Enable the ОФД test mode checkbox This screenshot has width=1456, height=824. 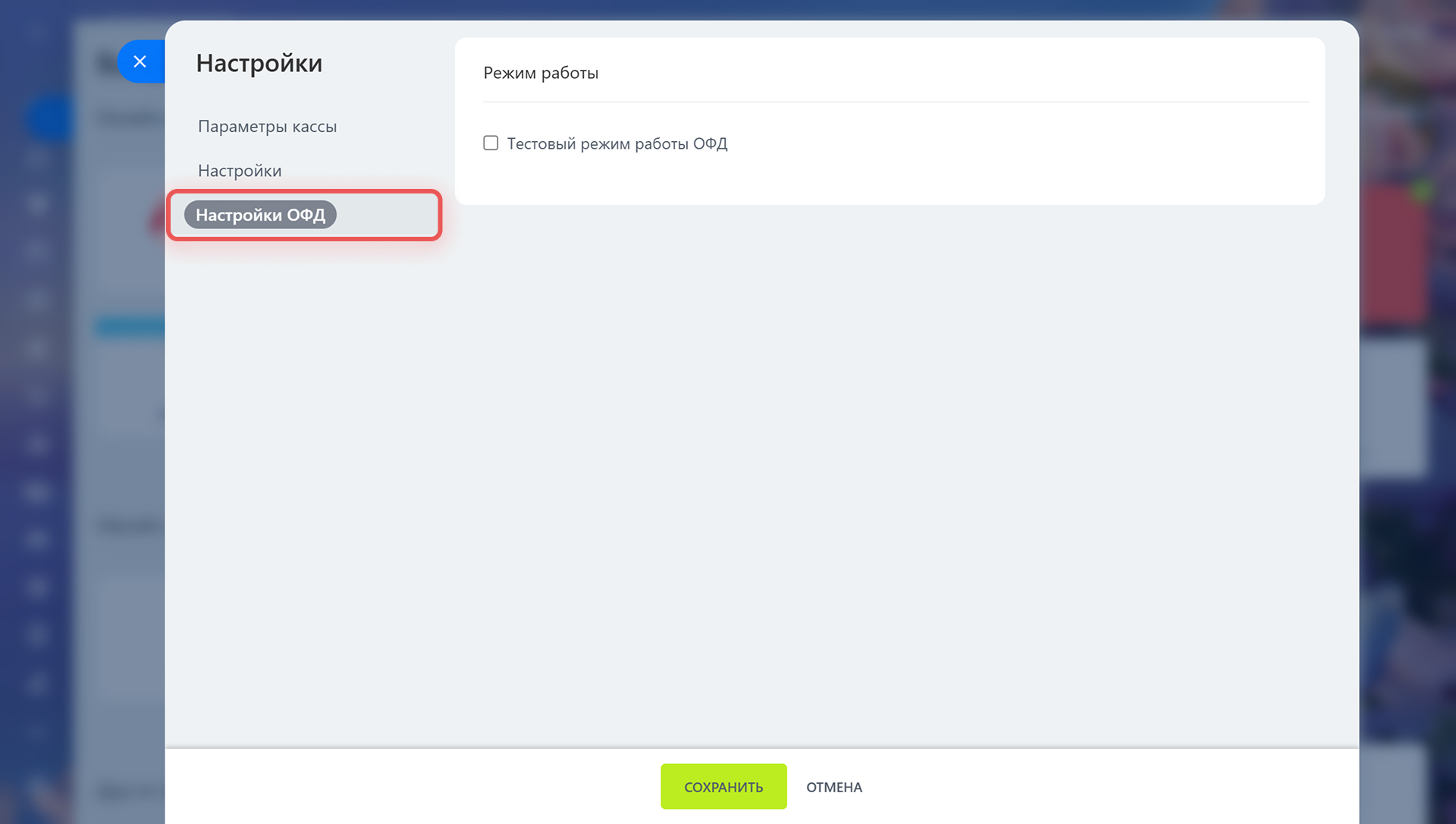click(491, 143)
